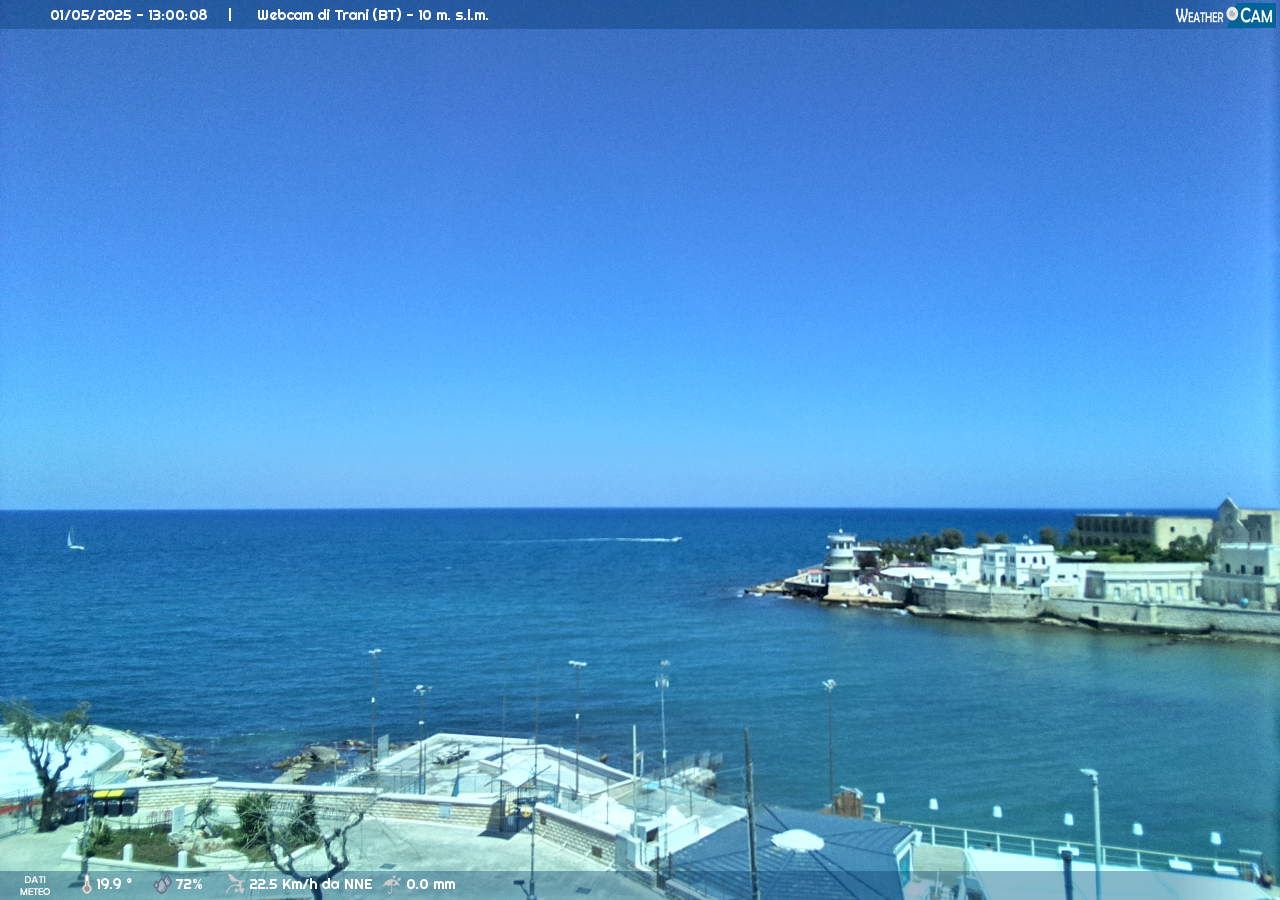Select the 19.9 ° temperature reading
This screenshot has width=1280, height=900.
114,884
